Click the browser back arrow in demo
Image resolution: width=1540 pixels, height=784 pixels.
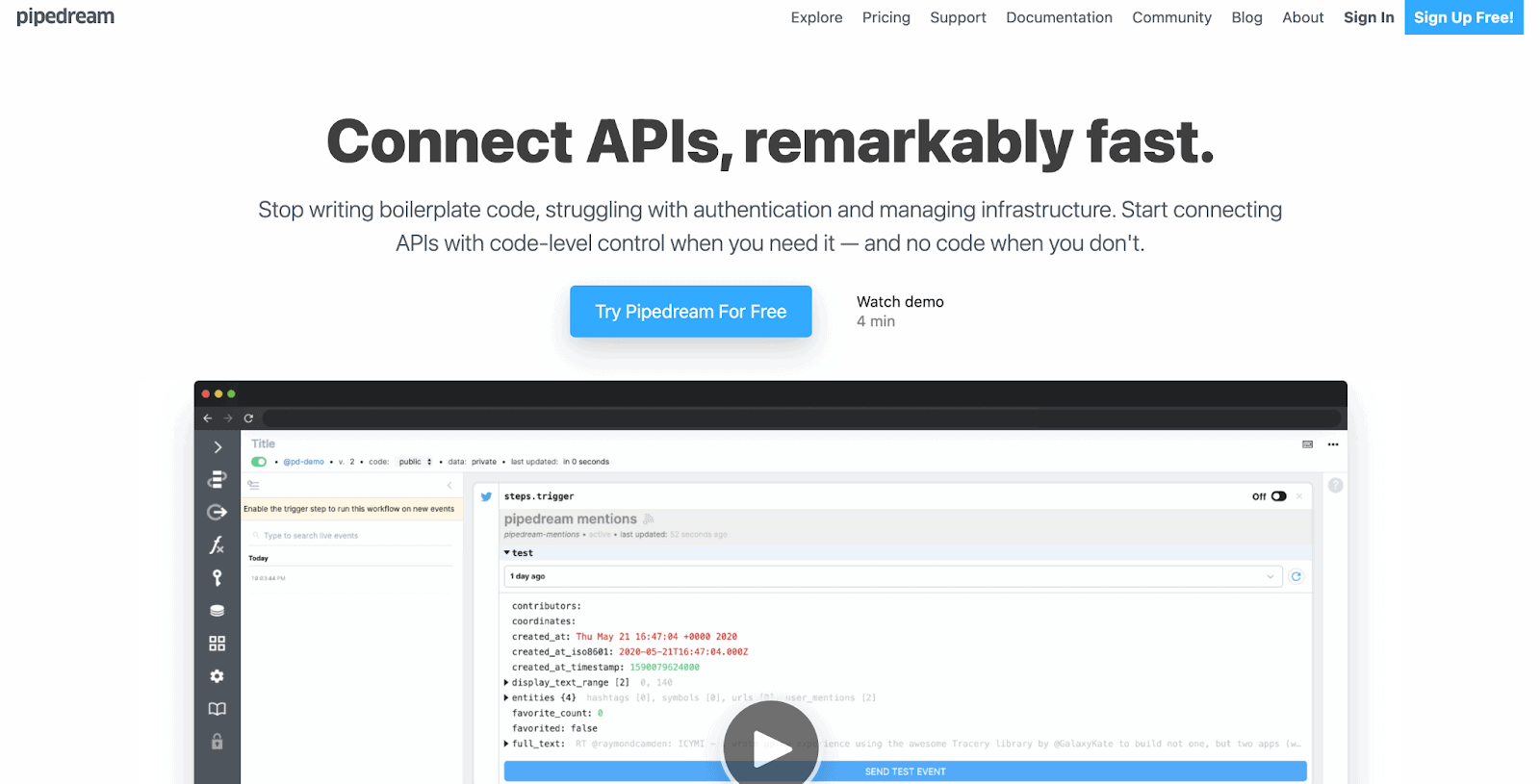pos(208,418)
